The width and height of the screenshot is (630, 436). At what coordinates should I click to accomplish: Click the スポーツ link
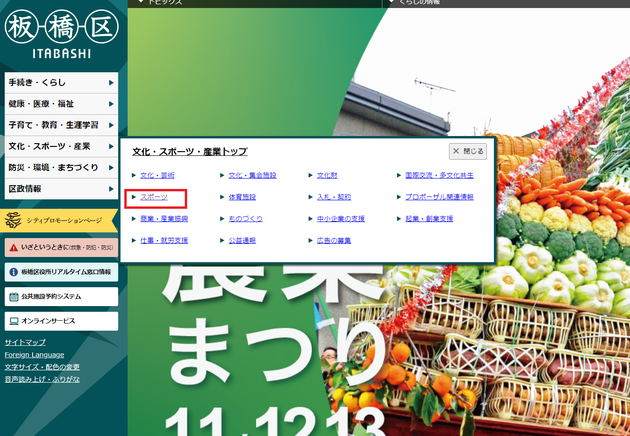click(154, 197)
